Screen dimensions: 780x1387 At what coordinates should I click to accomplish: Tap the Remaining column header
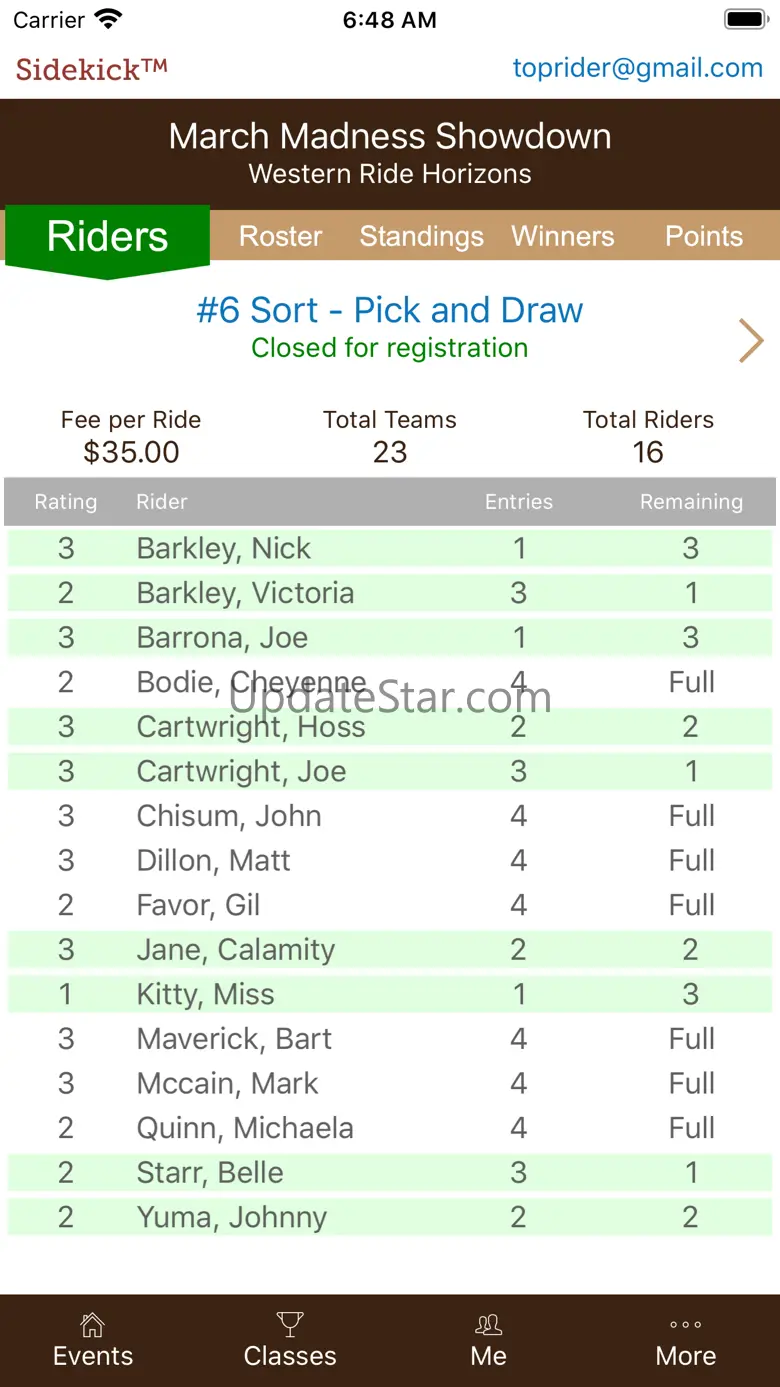691,502
